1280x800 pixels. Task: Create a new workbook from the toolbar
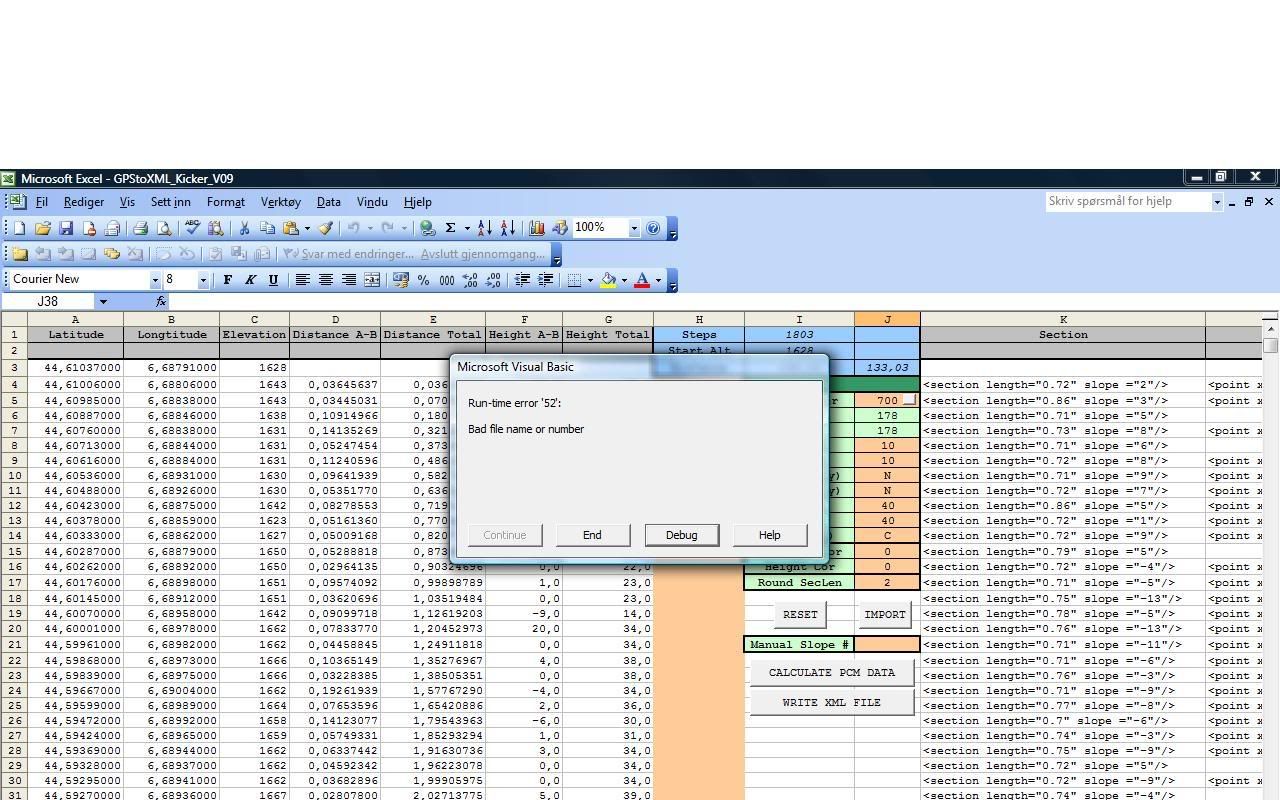pyautogui.click(x=19, y=228)
